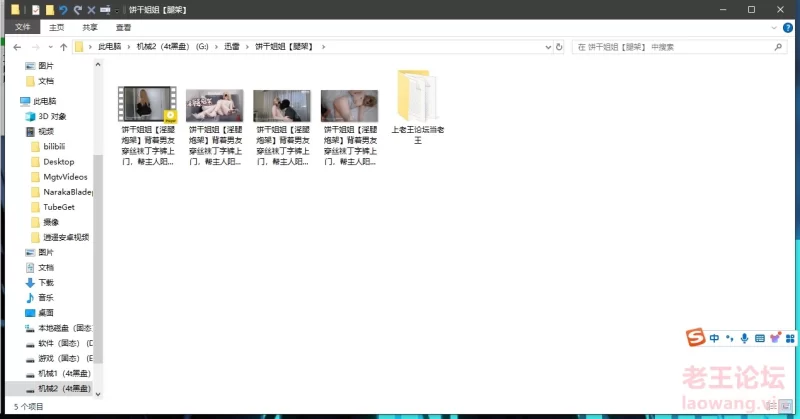The width and height of the screenshot is (800, 419).
Task: Toggle the punctuation mode on IME bar
Action: click(730, 338)
